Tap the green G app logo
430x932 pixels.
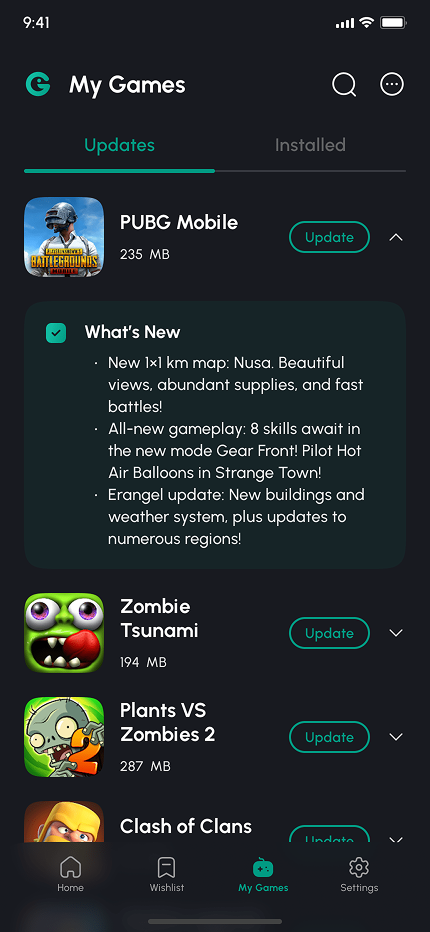[x=38, y=84]
